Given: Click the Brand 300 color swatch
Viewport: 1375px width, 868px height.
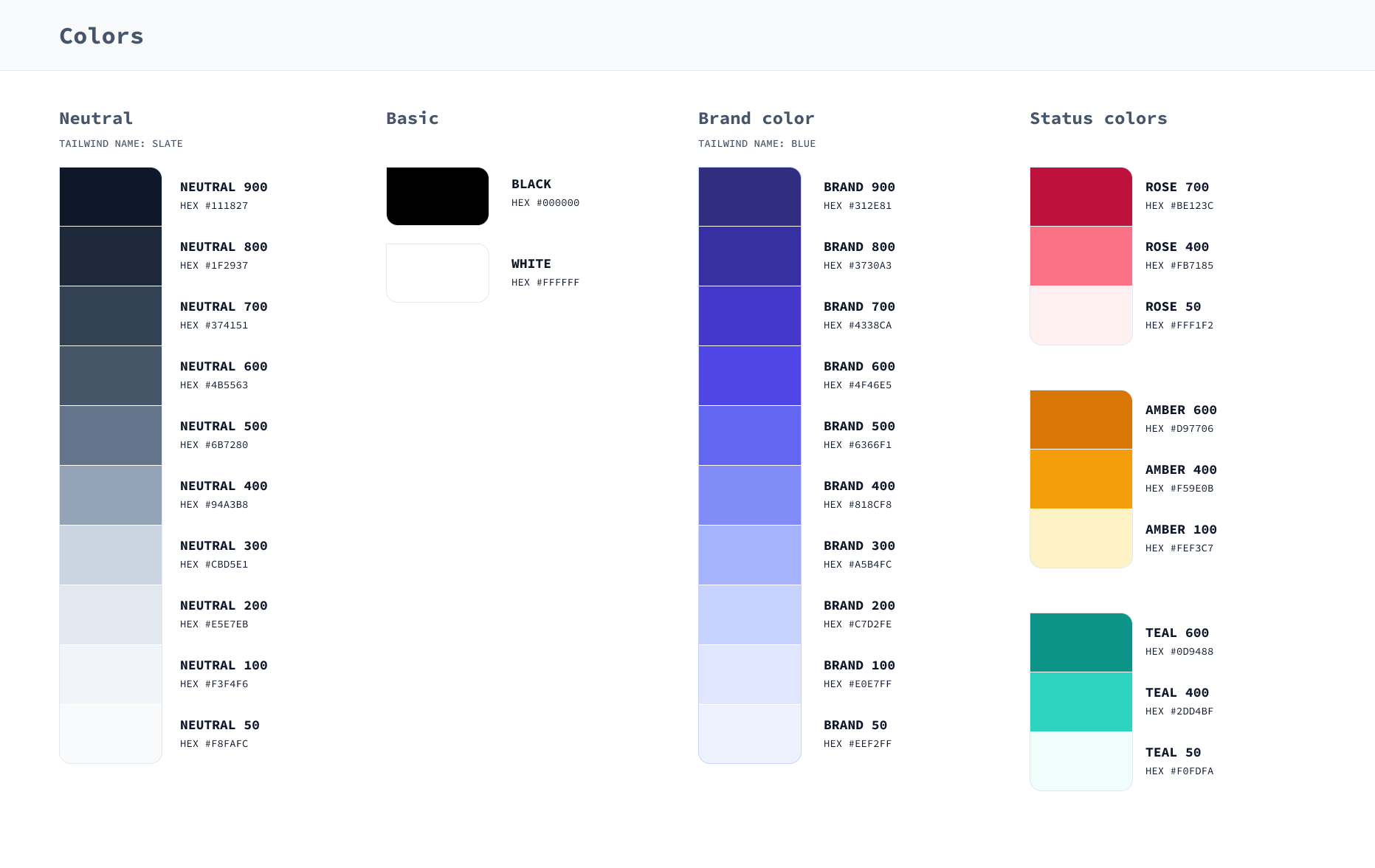Looking at the screenshot, I should click(x=750, y=555).
